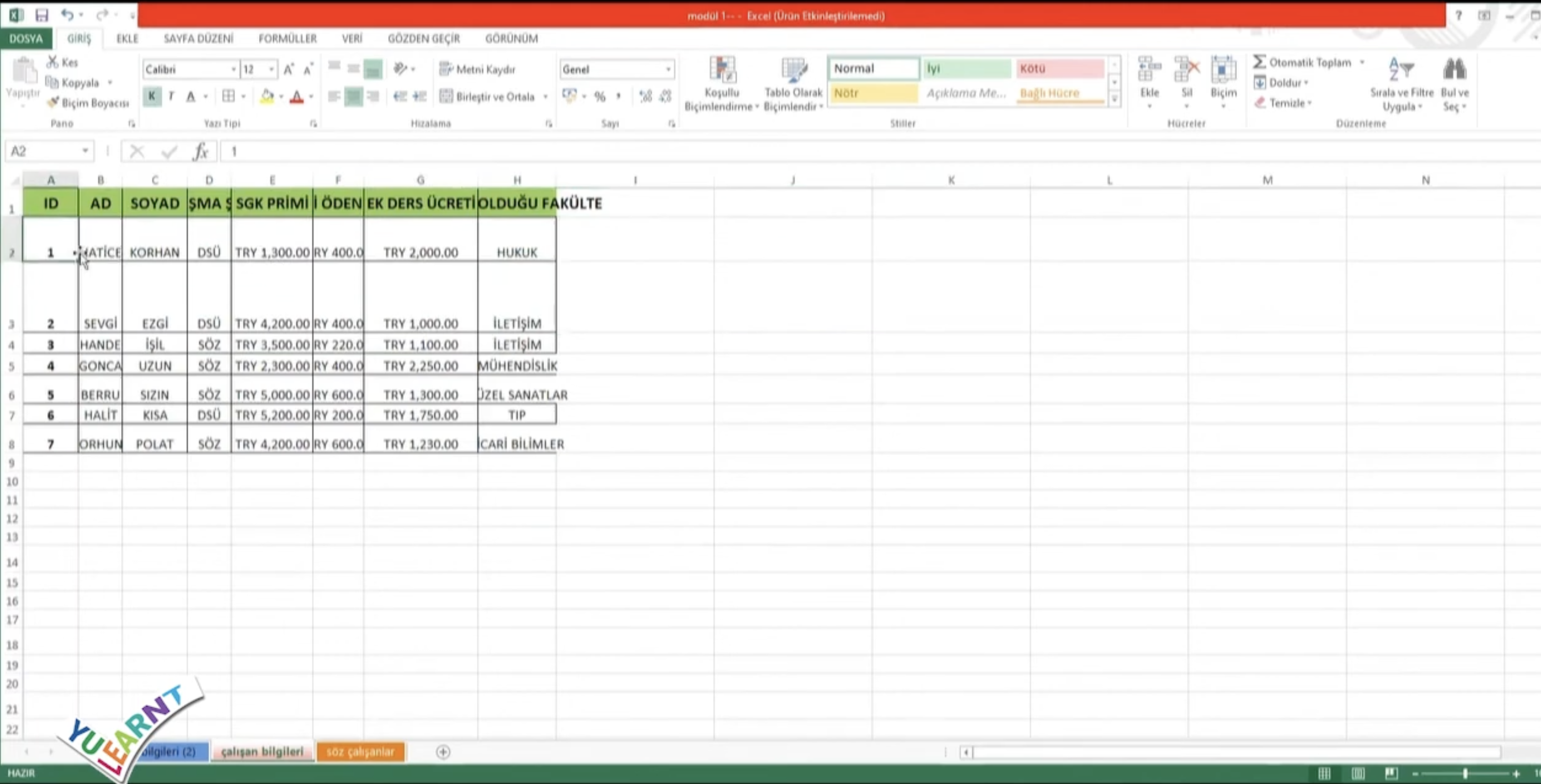The width and height of the screenshot is (1541, 784).
Task: Click the Otomatik Toplam sigma icon
Action: 1259,62
